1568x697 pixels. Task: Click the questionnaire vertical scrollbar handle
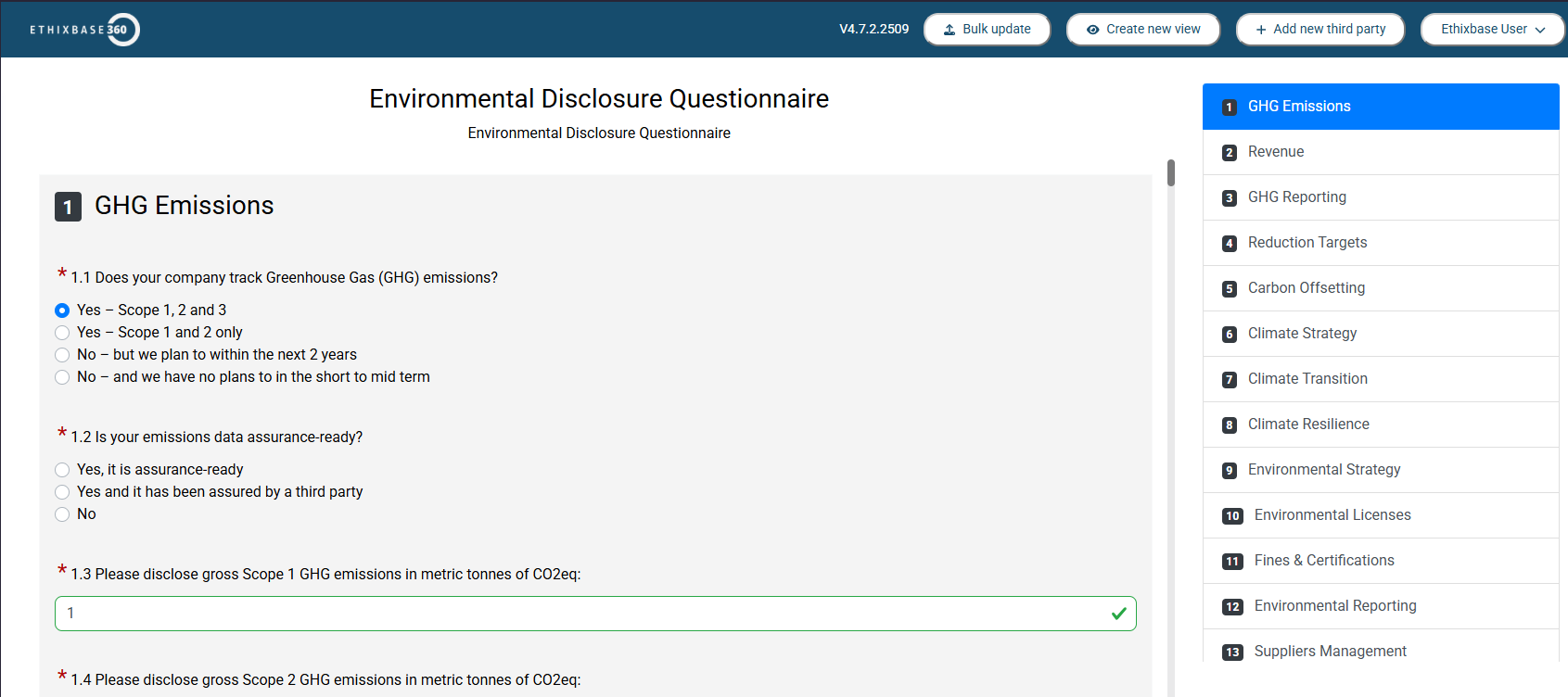pos(1171,173)
